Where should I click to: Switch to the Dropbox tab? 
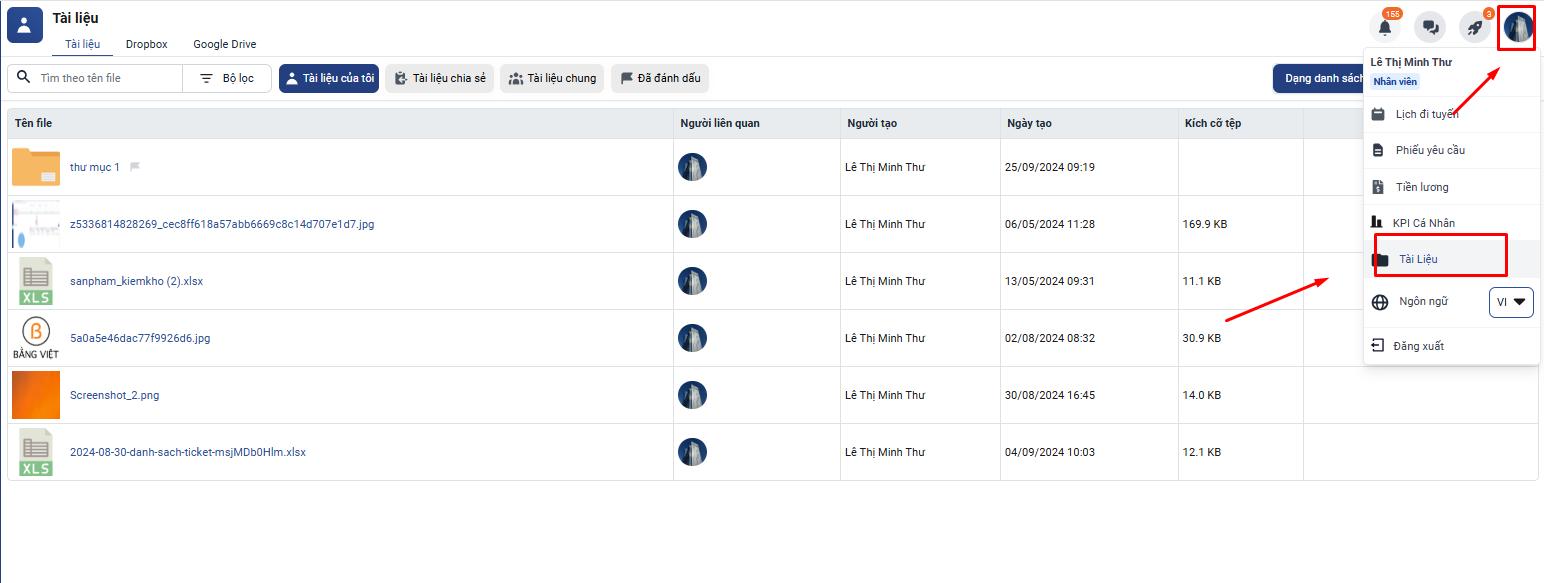point(146,44)
